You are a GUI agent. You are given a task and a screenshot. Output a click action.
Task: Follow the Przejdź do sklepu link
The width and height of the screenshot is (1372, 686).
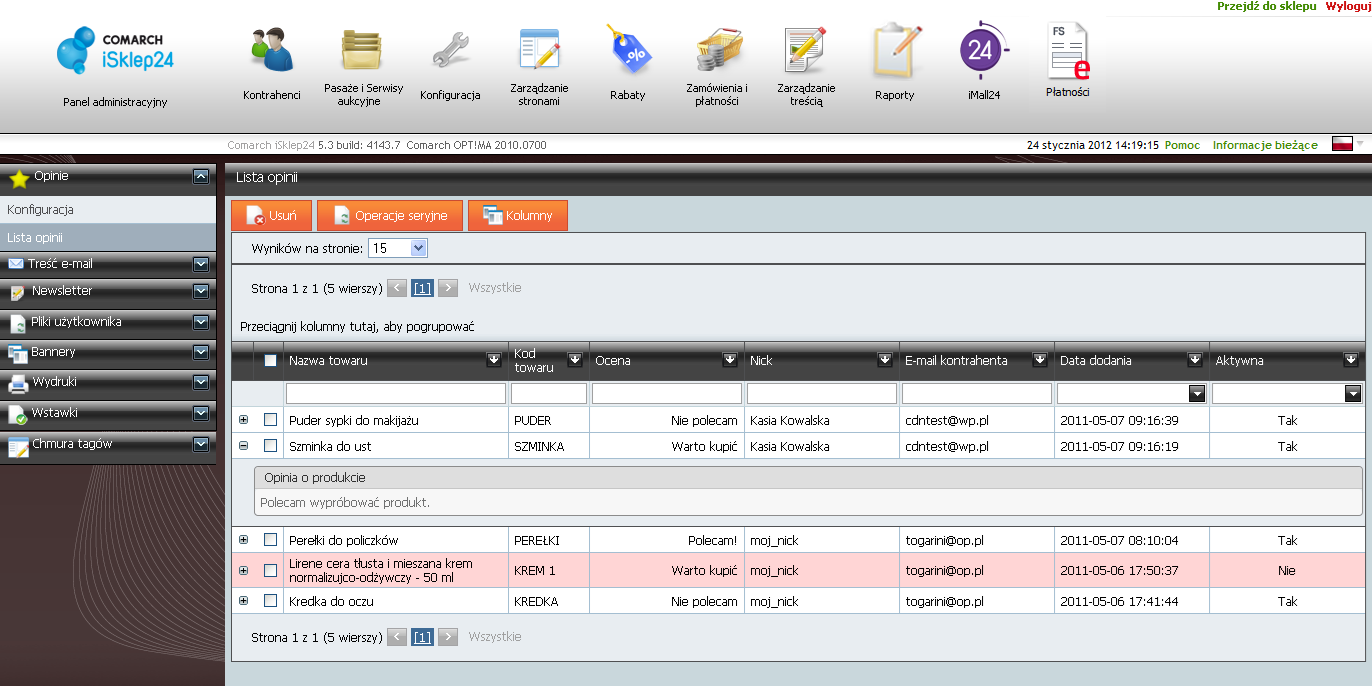pyautogui.click(x=1267, y=6)
